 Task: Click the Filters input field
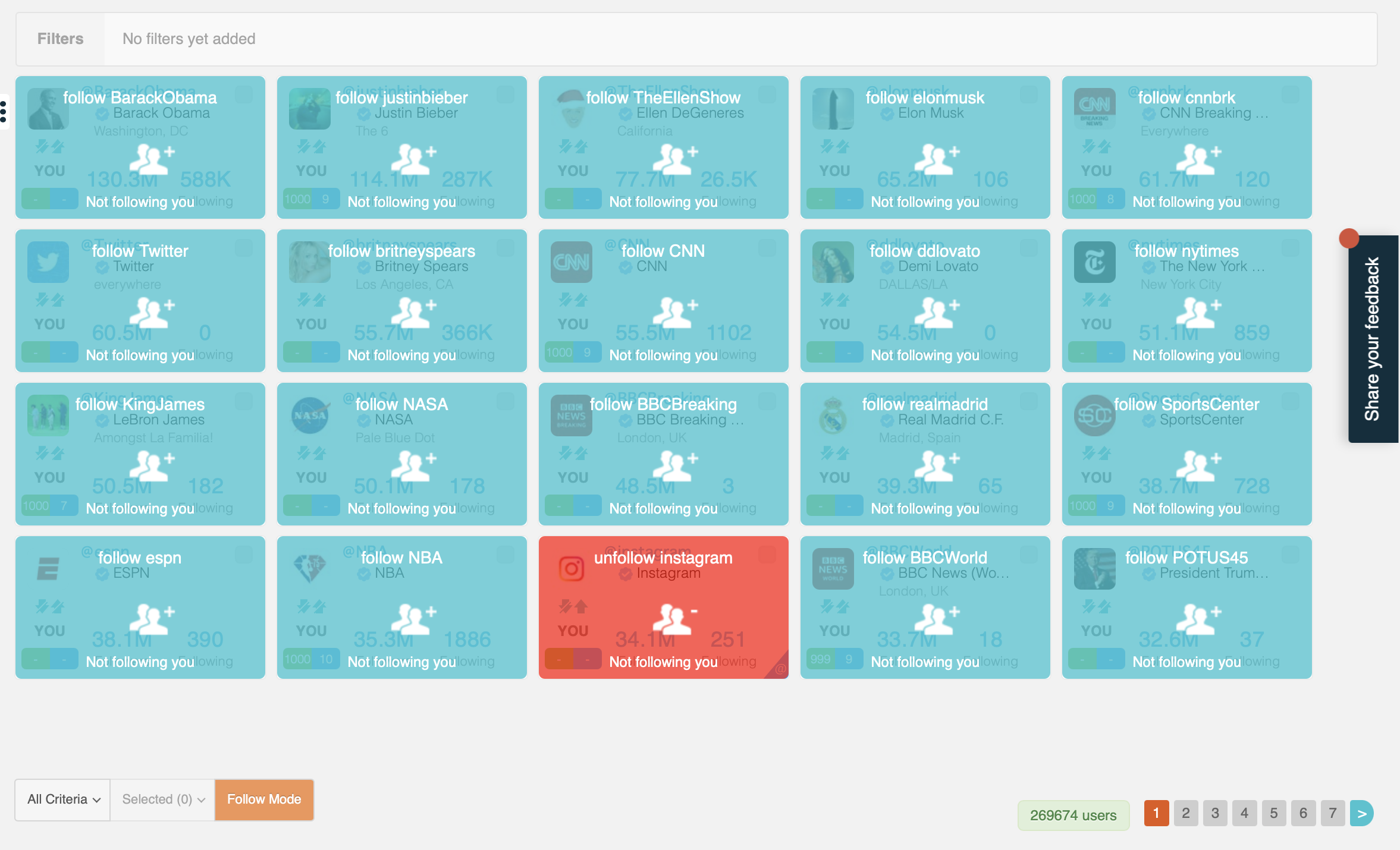coord(740,39)
